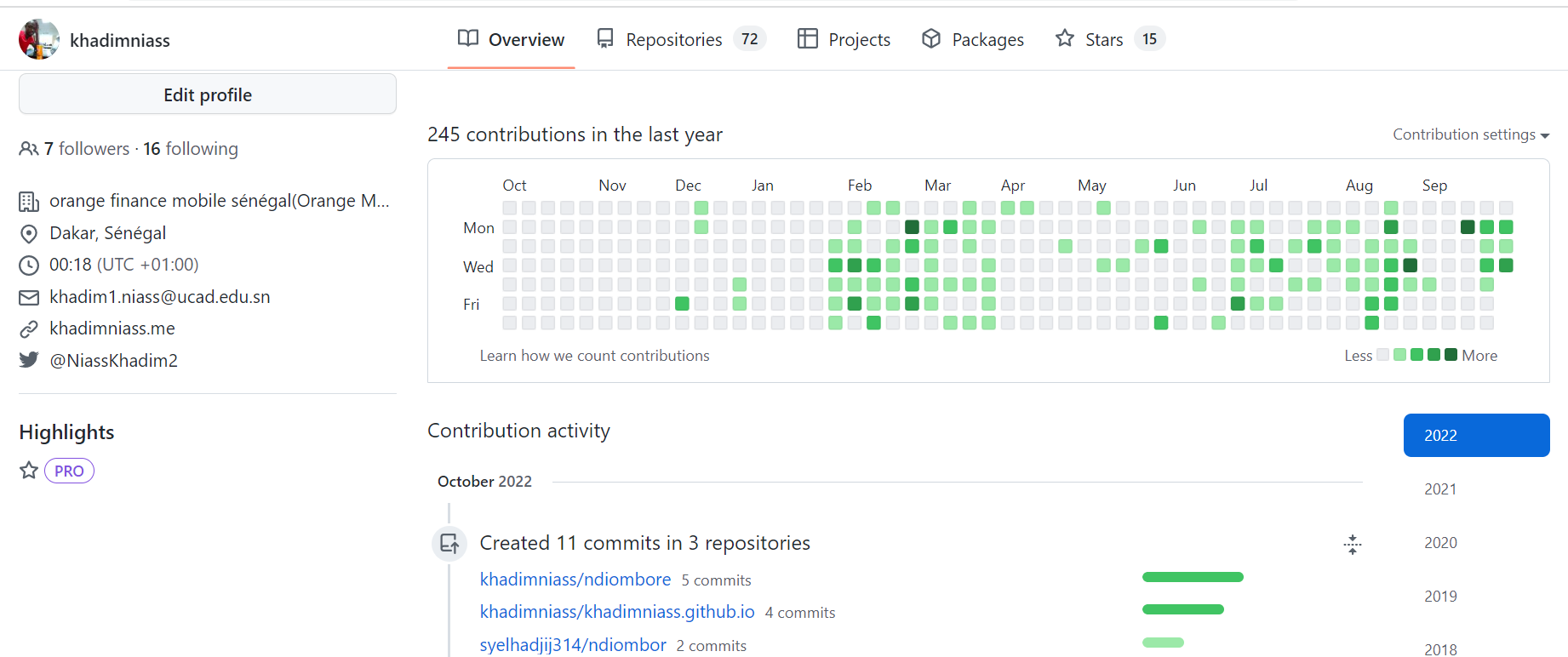Click the syelhadjij314/ndiombor commits progress bar
The width and height of the screenshot is (1568, 657).
(1163, 643)
